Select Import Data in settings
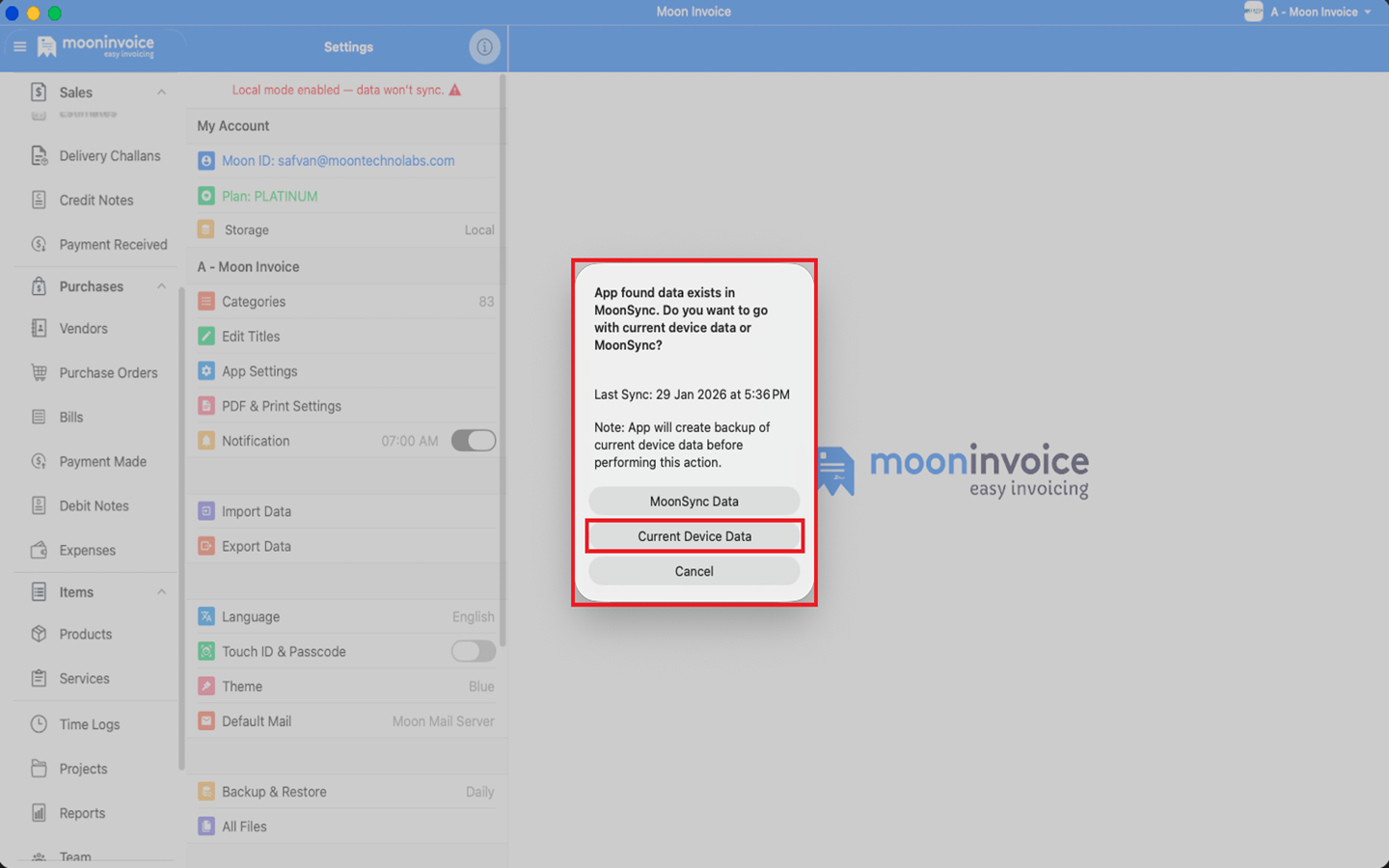Screen dimensions: 1389x868 [x=257, y=511]
